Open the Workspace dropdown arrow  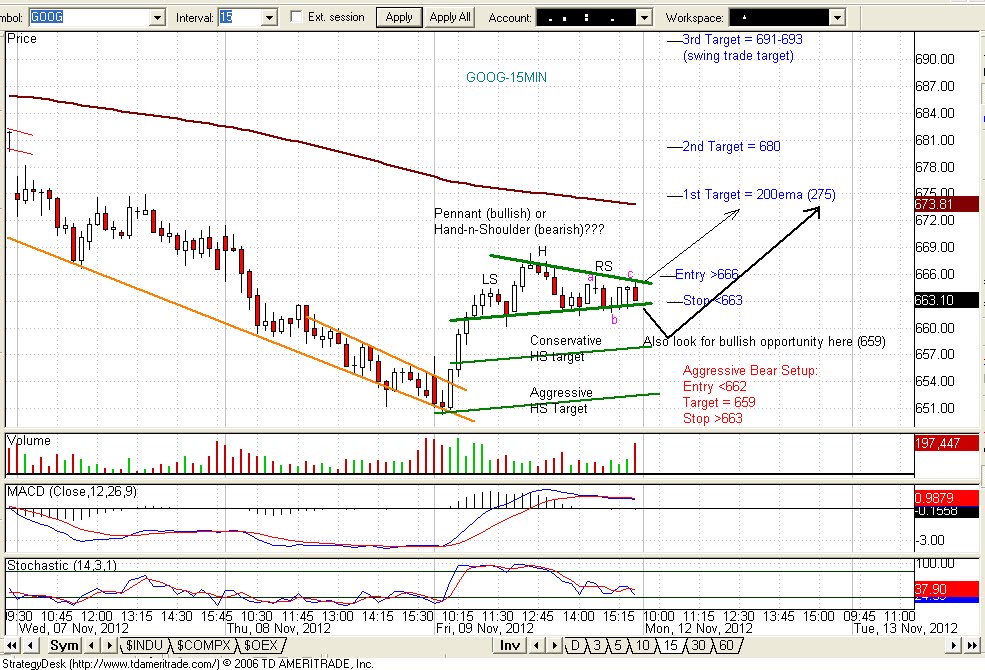click(x=837, y=18)
